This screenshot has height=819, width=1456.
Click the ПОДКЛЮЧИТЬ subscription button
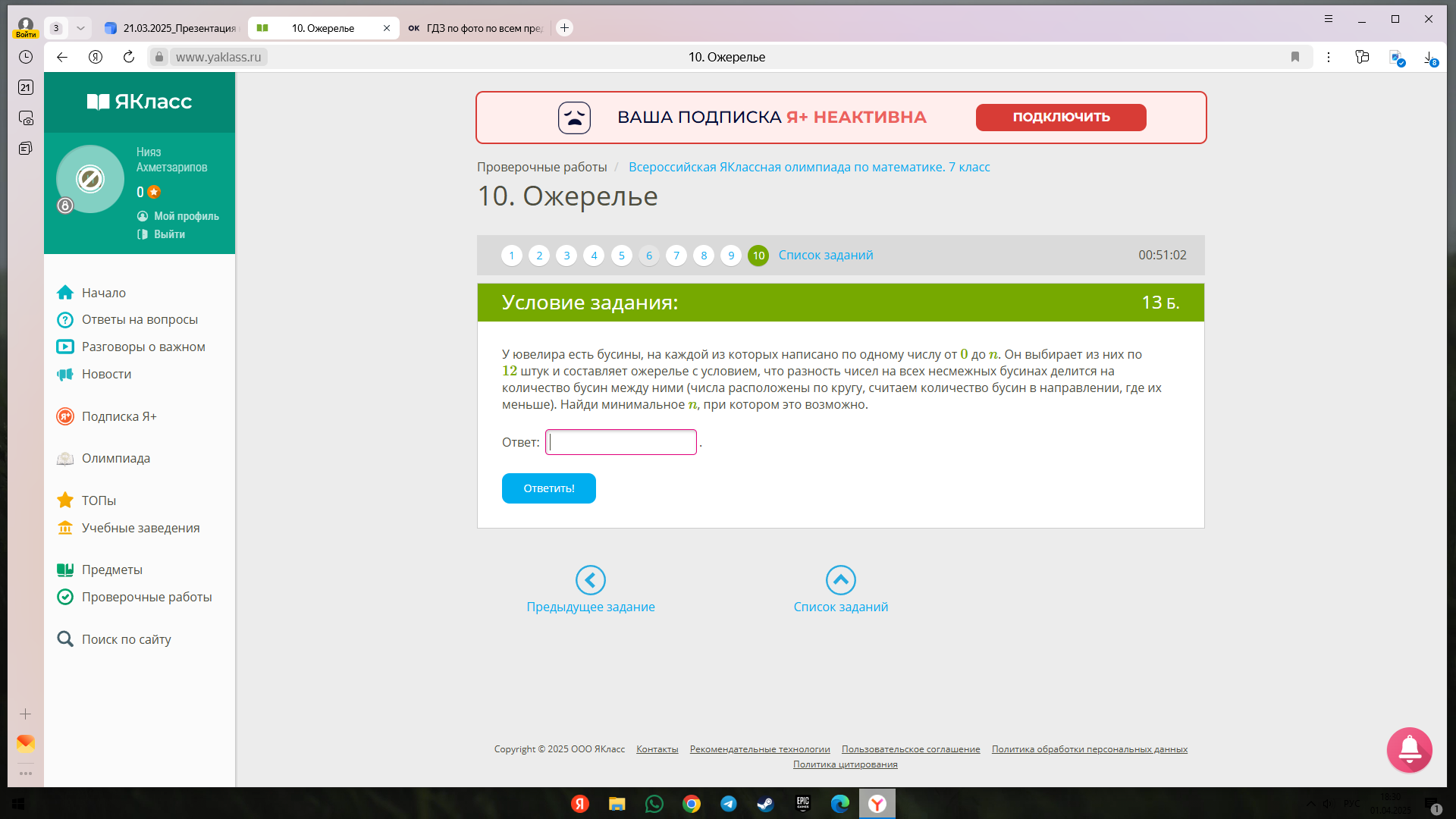(x=1061, y=118)
